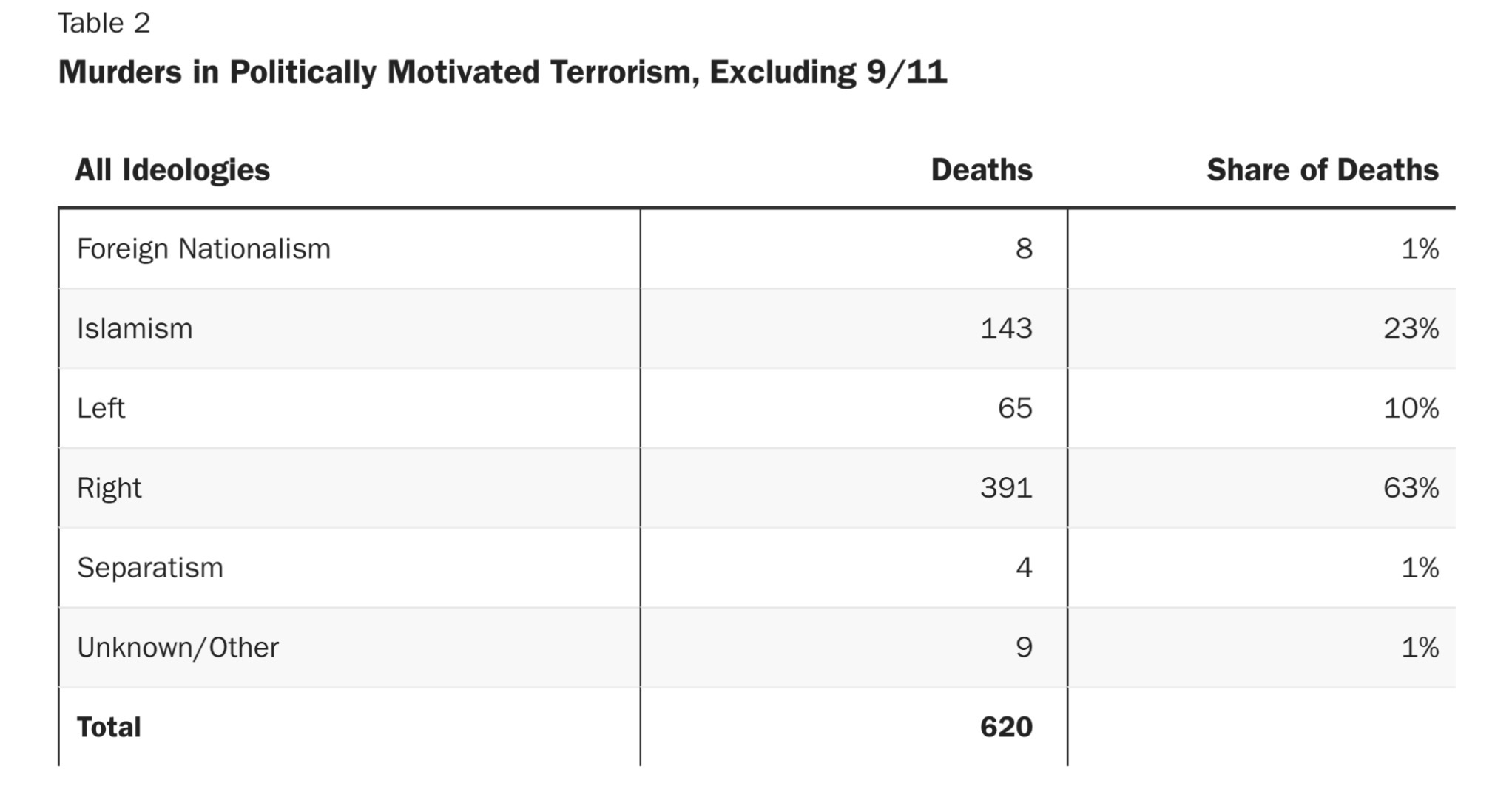Click the "Foreign Nationalism" row label
This screenshot has height=803, width=1512.
(203, 249)
